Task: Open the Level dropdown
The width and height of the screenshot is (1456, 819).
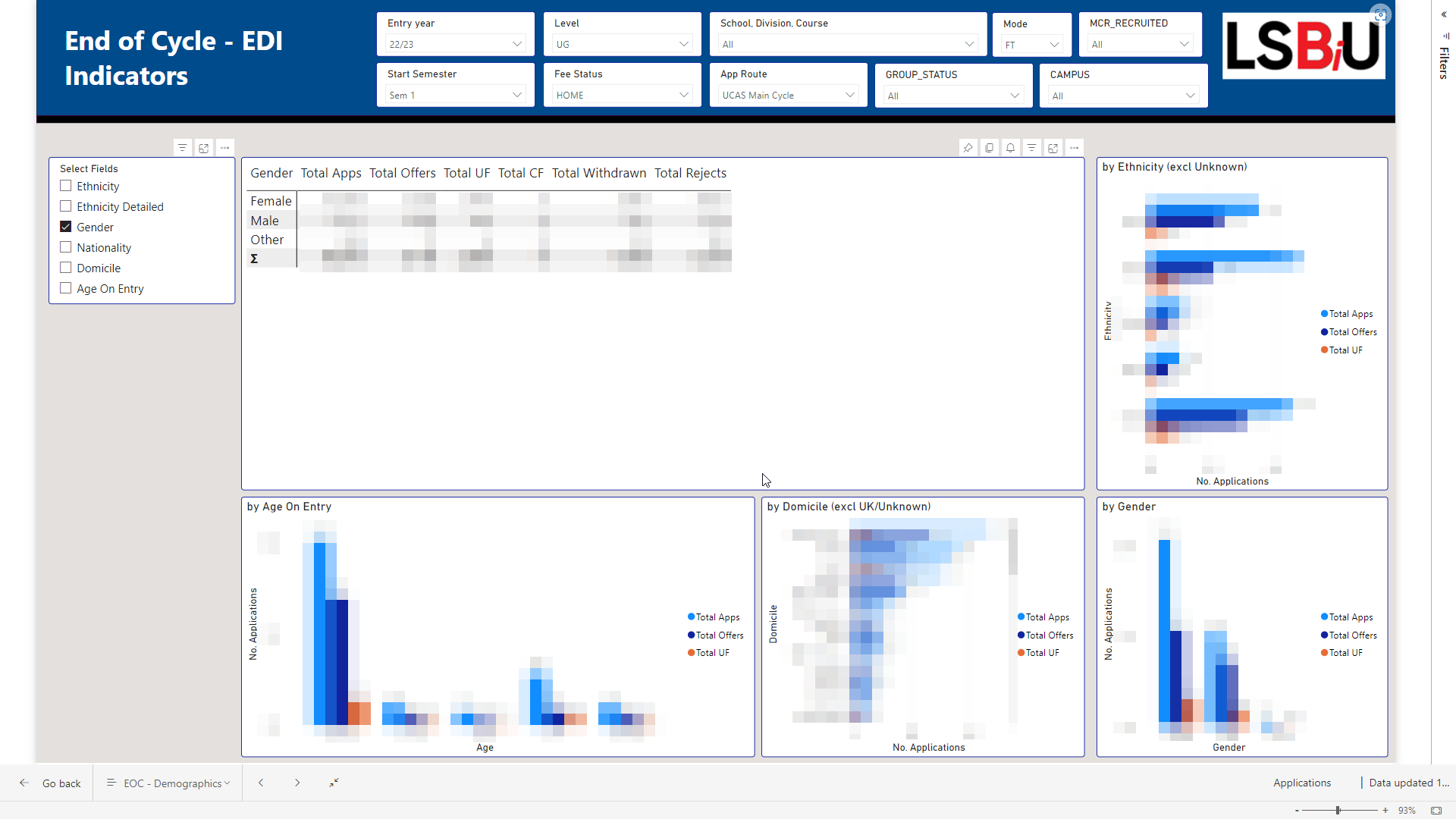Action: [x=622, y=44]
